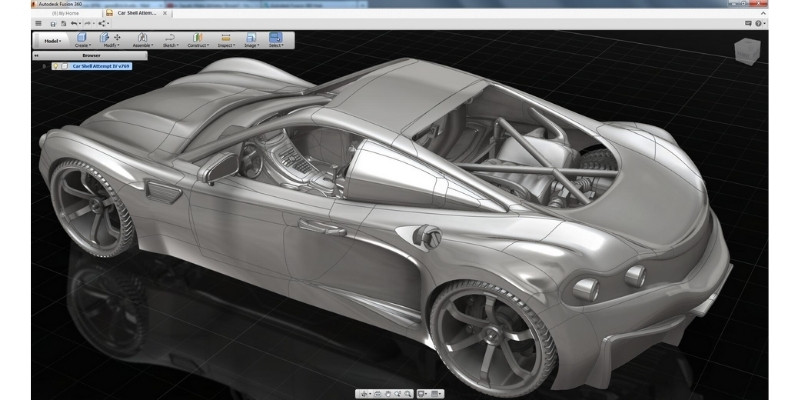Open the Share icon
Screen dimensions: 800x400
102,23
